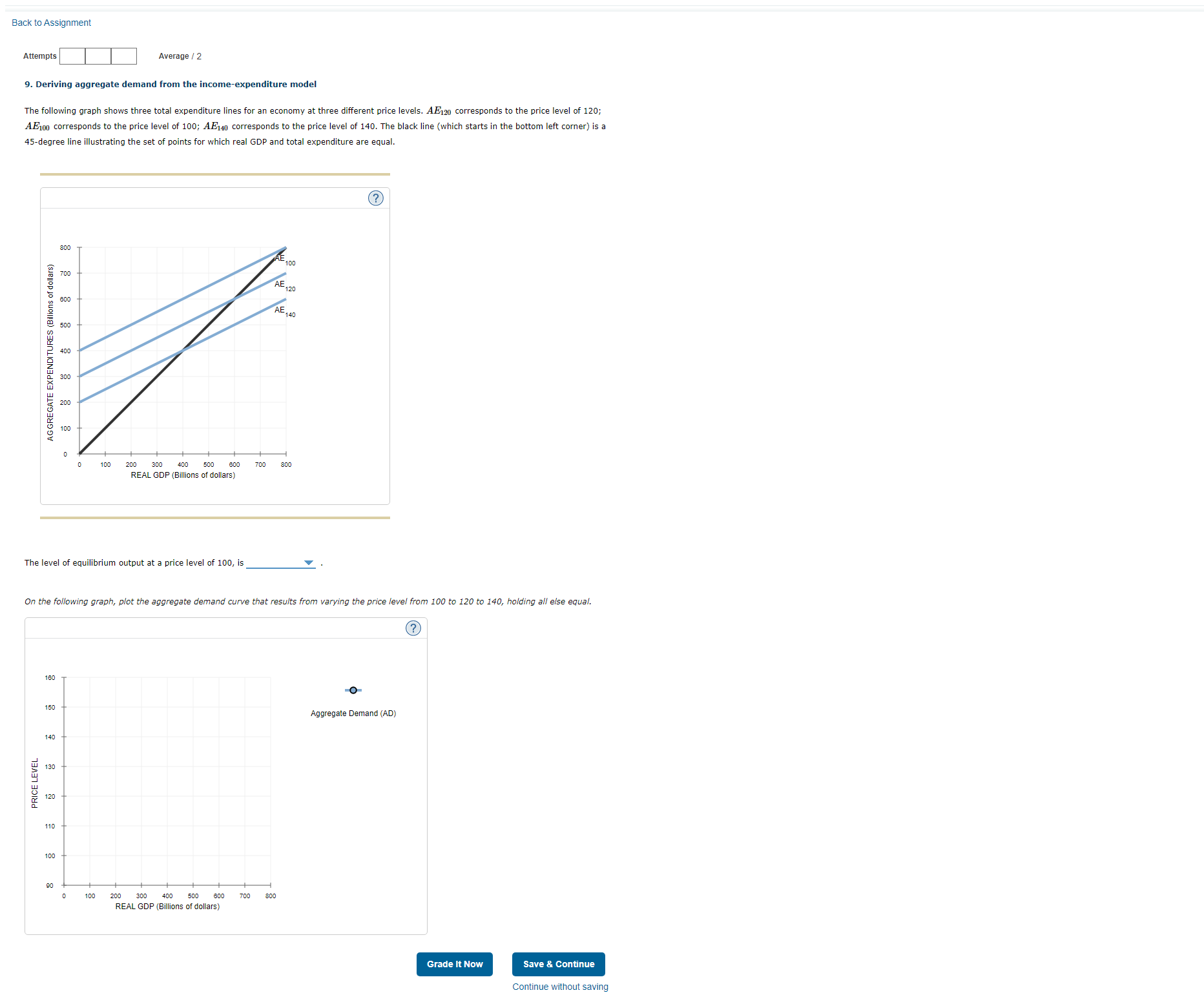Click the Aggregate Demand (AD) legend label
Viewport: 1204px width, 1006px height.
pos(353,713)
